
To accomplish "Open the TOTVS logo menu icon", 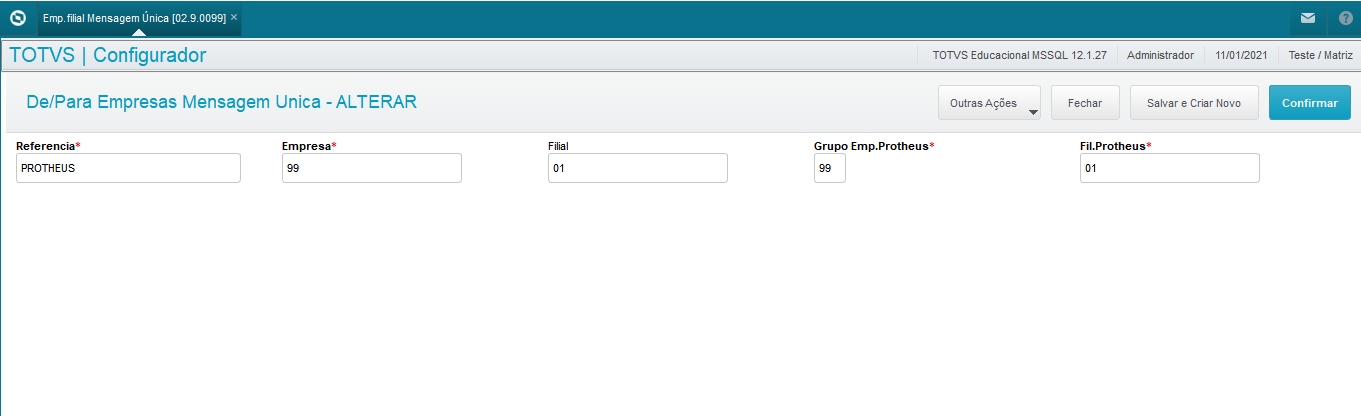I will coord(17,18).
